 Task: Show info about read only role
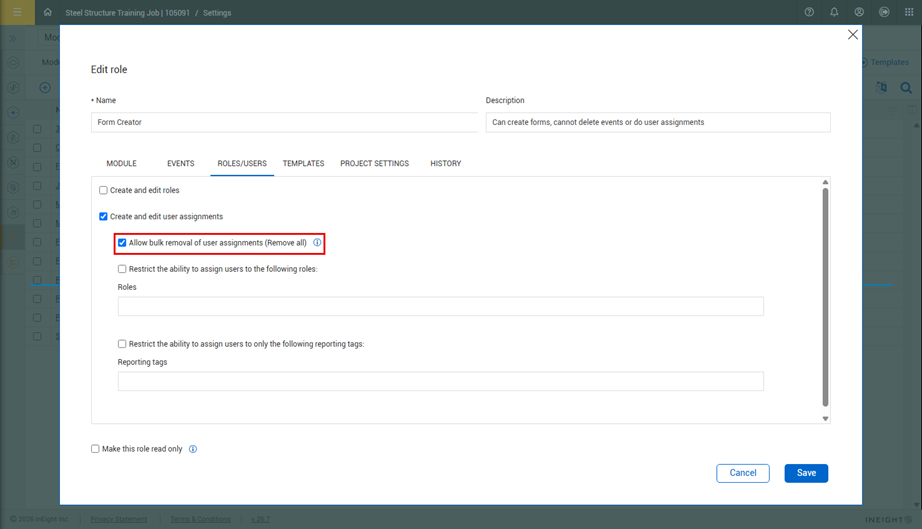[x=193, y=449]
